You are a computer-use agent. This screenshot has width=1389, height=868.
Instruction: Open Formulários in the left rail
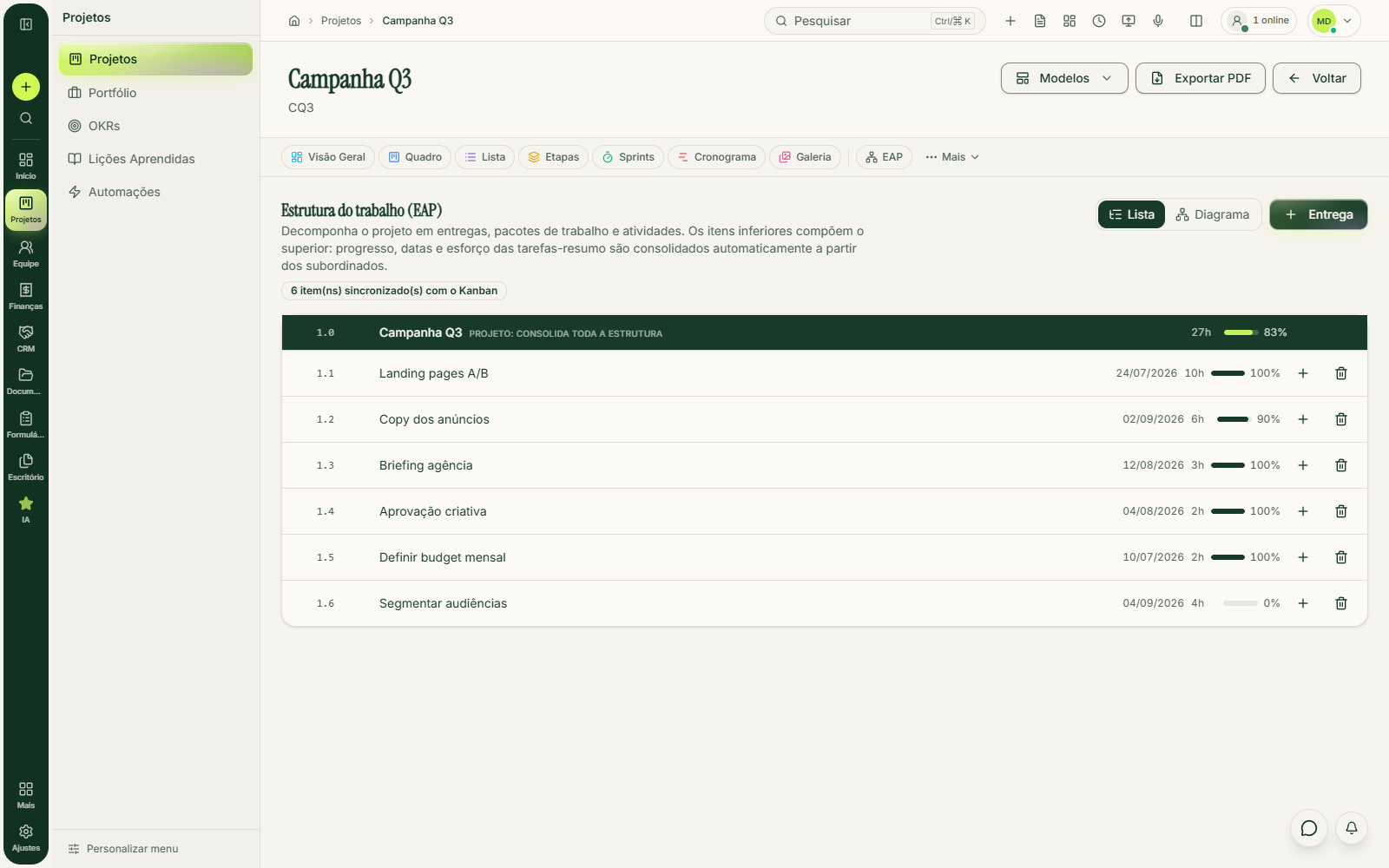[26, 424]
